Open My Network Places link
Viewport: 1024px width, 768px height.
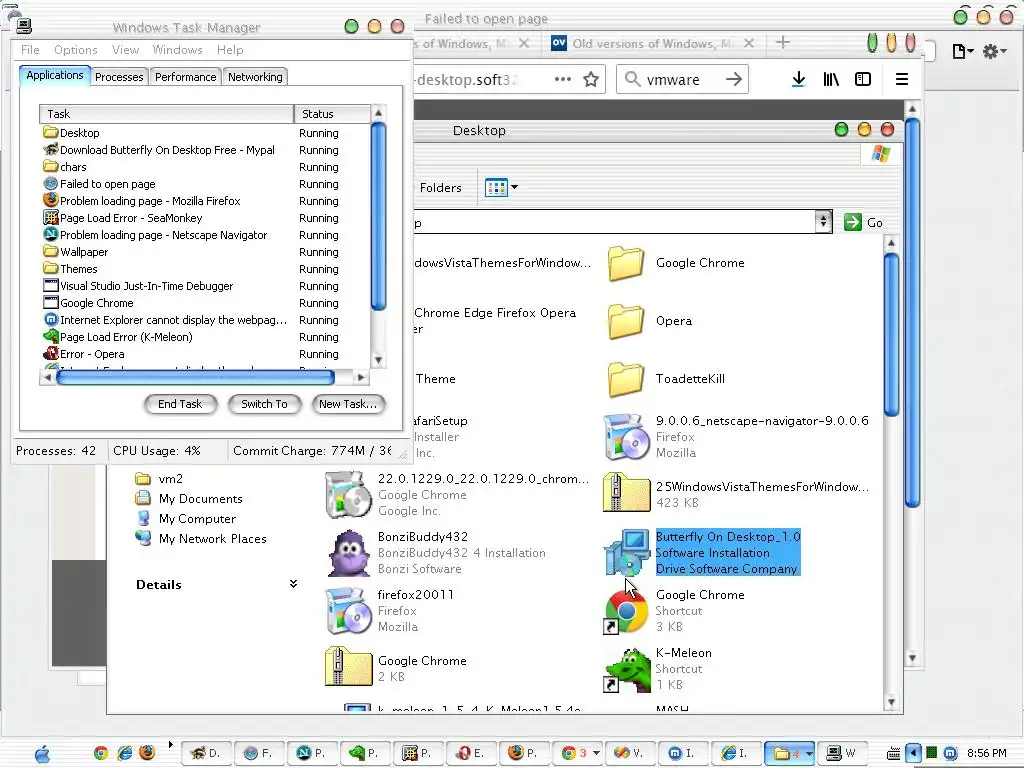tap(212, 539)
